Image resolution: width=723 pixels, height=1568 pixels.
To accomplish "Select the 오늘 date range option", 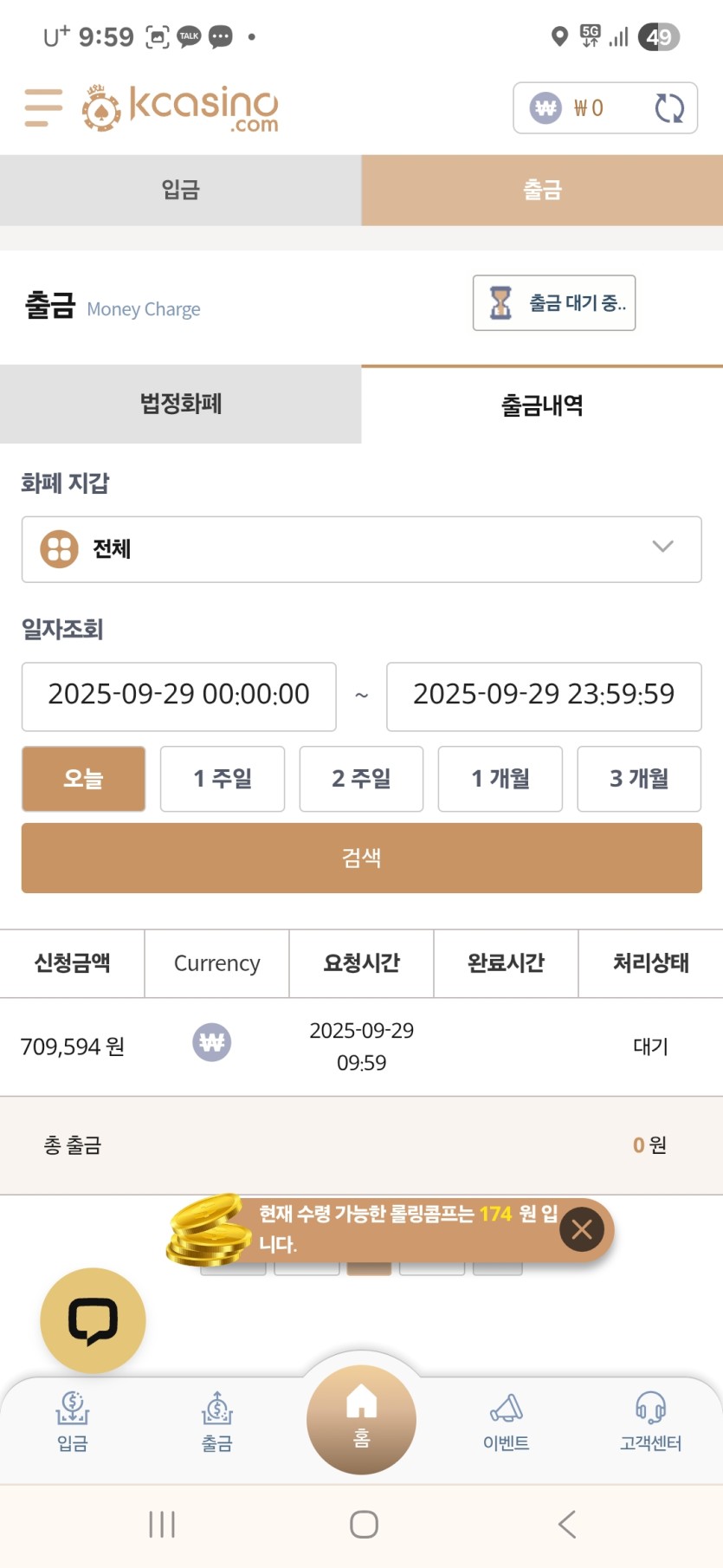I will pyautogui.click(x=83, y=779).
